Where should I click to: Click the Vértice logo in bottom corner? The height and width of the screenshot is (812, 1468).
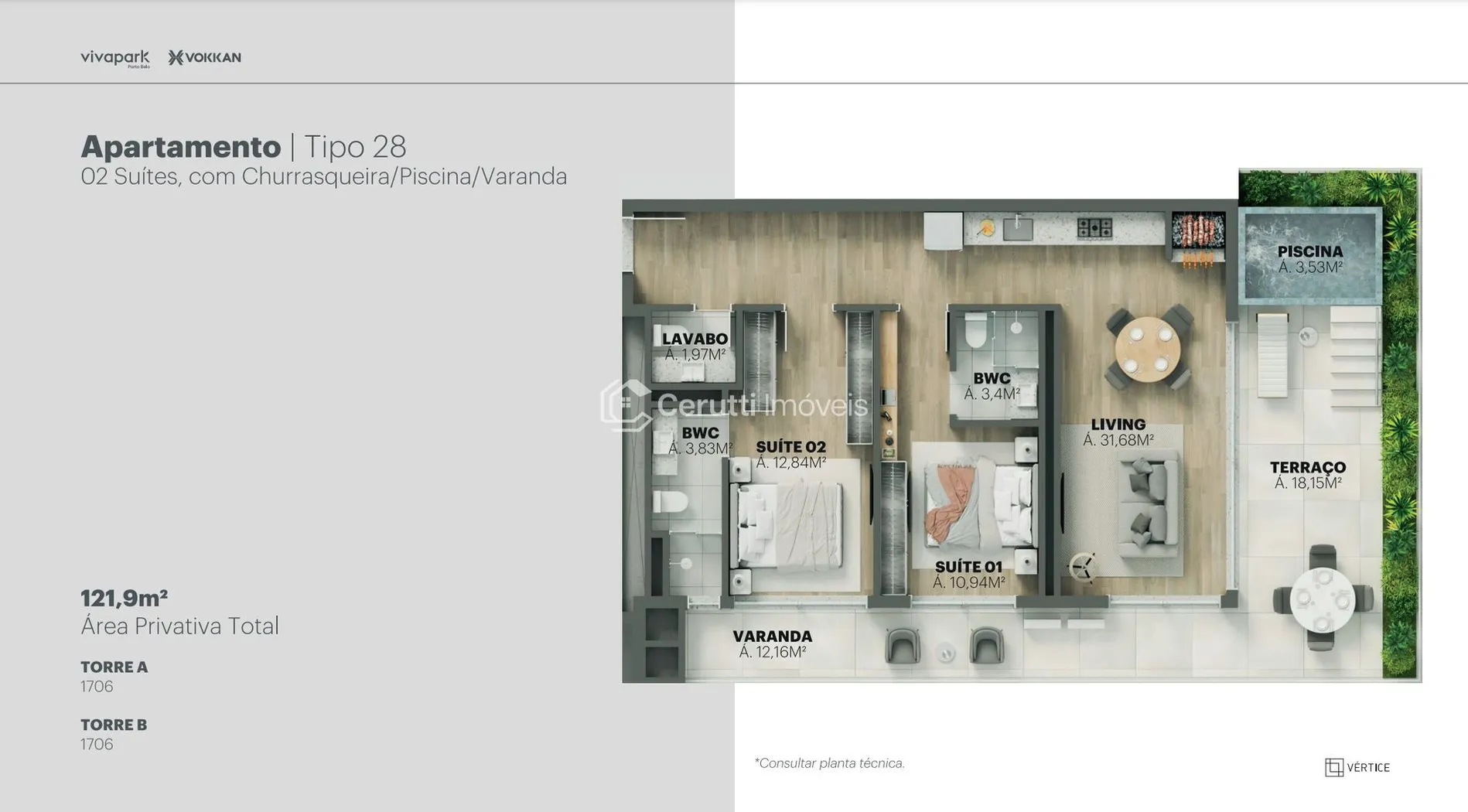[x=1357, y=767]
